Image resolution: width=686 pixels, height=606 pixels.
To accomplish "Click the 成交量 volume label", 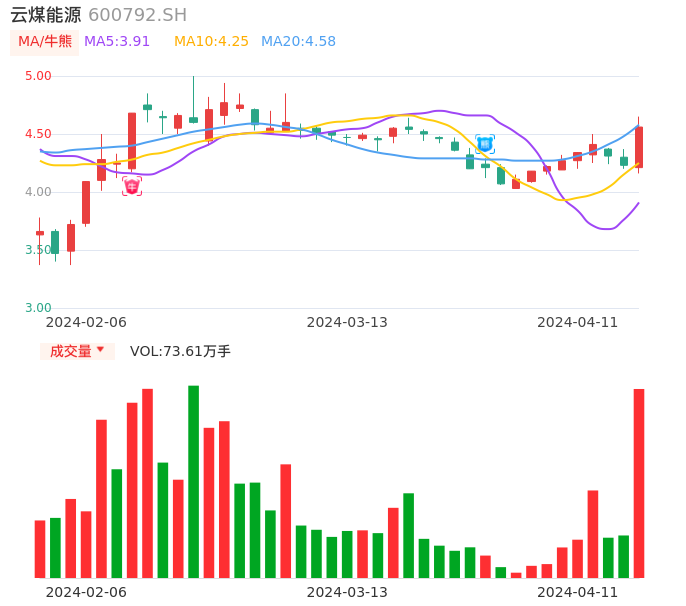I will point(70,351).
